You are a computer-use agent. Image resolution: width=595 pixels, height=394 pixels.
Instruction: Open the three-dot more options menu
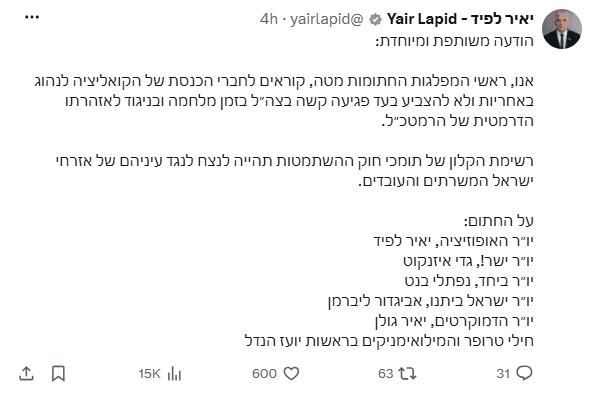[32, 17]
